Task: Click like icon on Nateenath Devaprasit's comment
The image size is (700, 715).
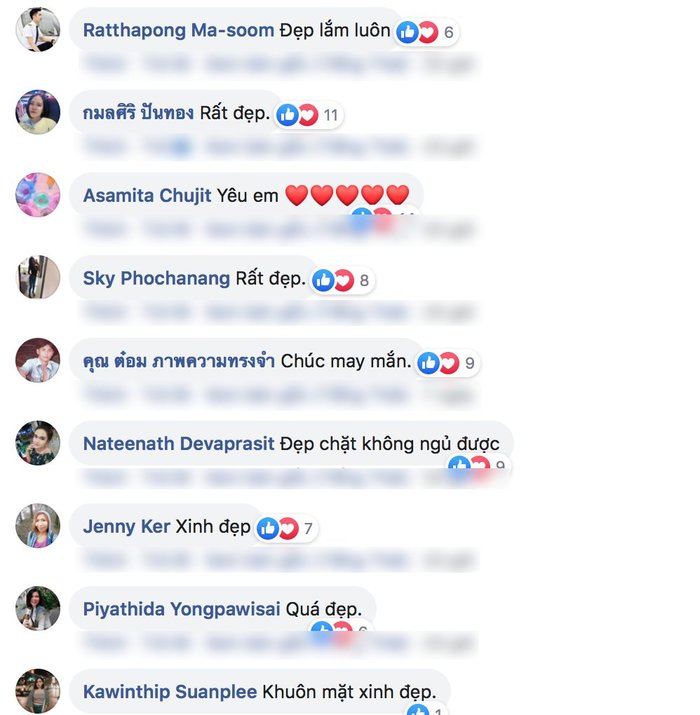Action: coord(459,463)
